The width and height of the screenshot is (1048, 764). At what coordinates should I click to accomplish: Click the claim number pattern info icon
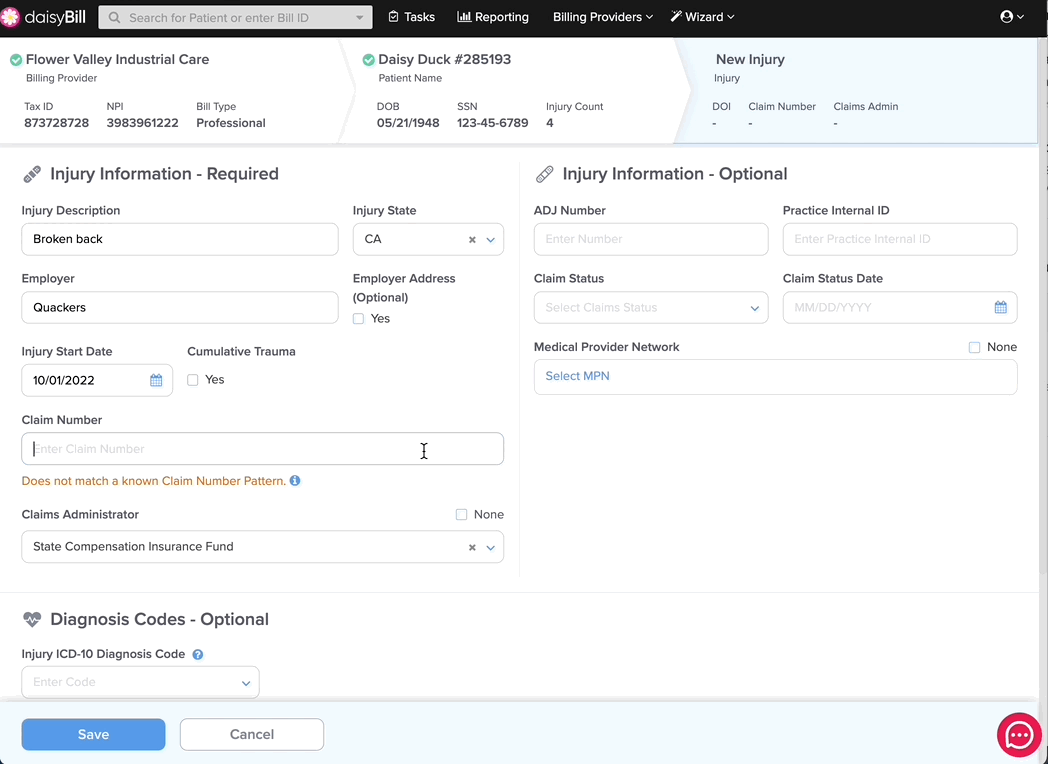[x=295, y=481]
